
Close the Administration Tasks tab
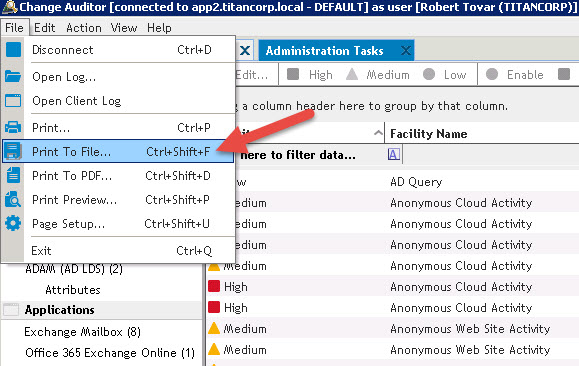point(406,51)
